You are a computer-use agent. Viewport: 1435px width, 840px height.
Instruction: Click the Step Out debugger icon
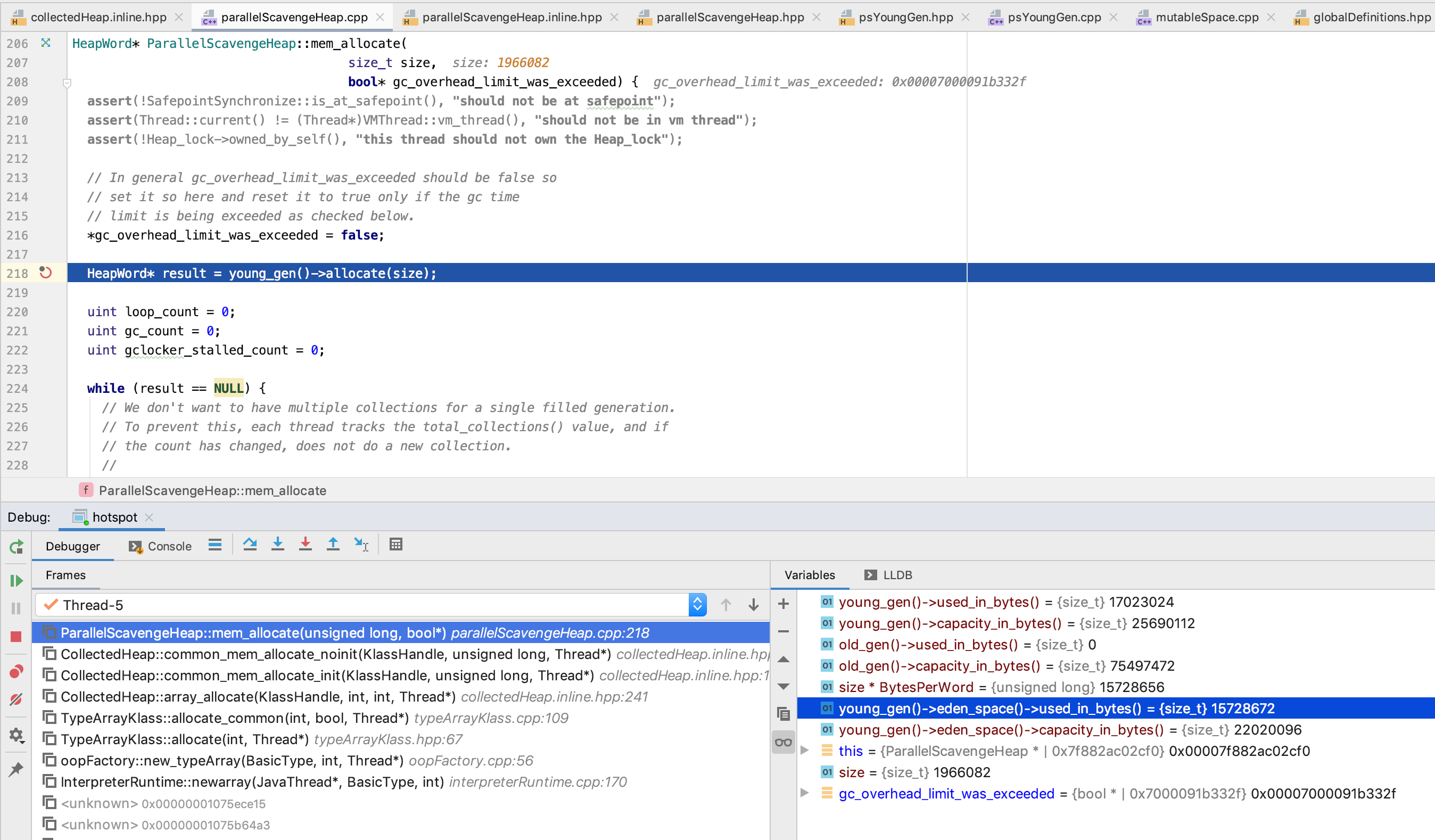pos(333,545)
